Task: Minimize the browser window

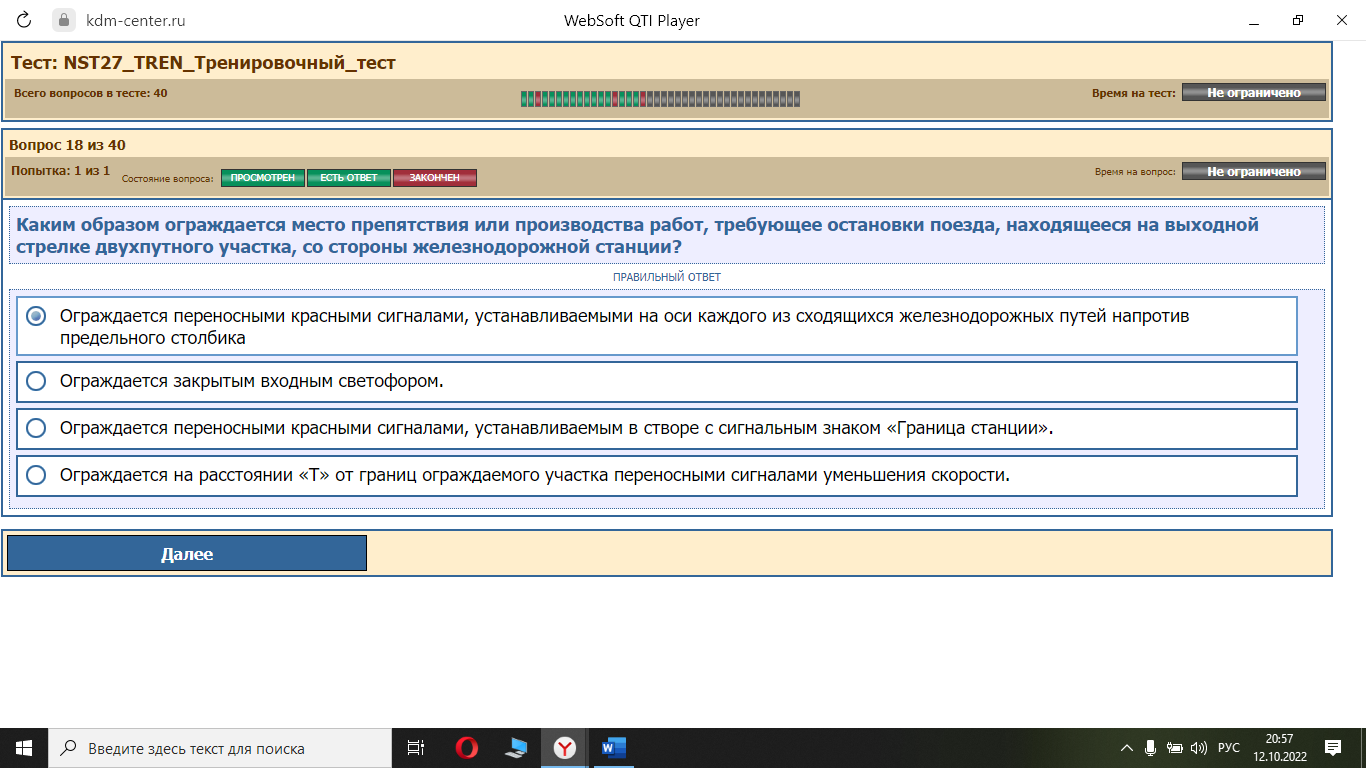Action: coord(1254,20)
